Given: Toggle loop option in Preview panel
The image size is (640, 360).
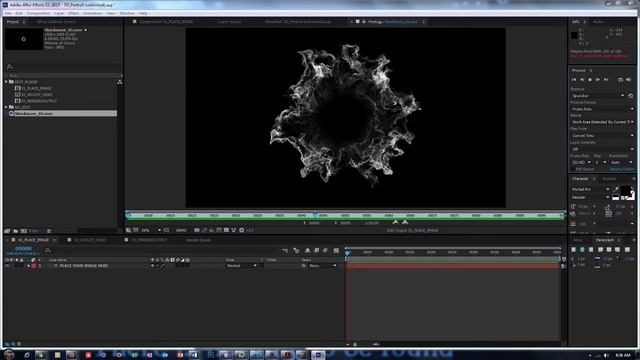Looking at the screenshot, I should pyautogui.click(x=620, y=80).
